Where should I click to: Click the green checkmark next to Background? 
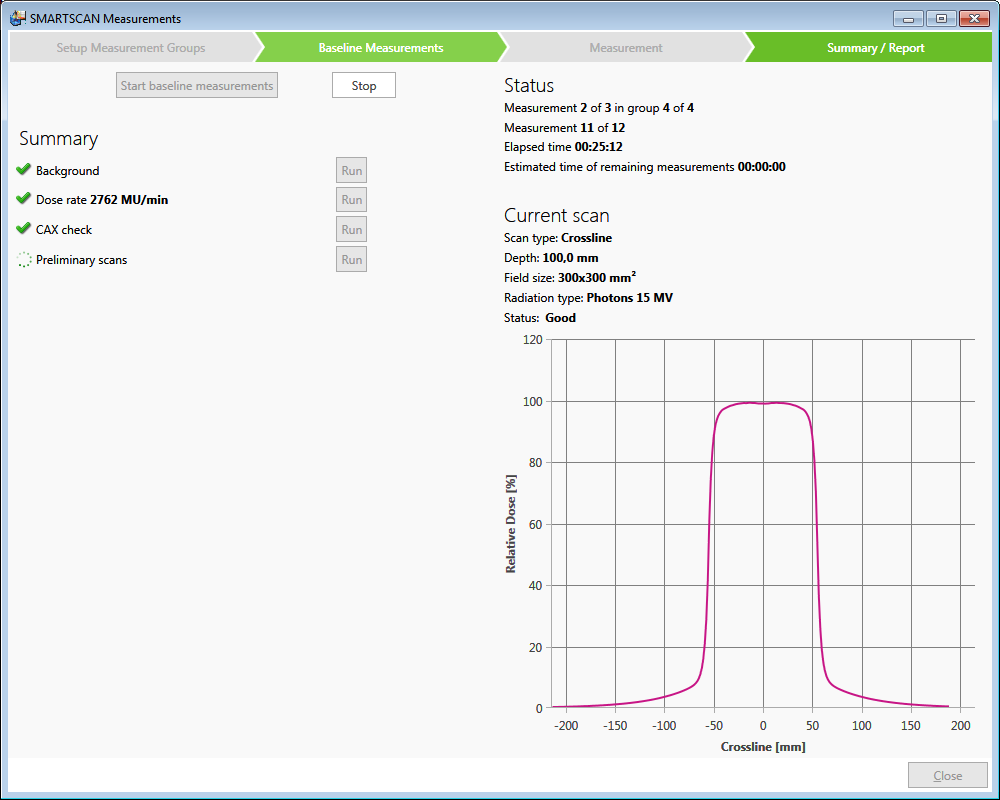coord(24,170)
